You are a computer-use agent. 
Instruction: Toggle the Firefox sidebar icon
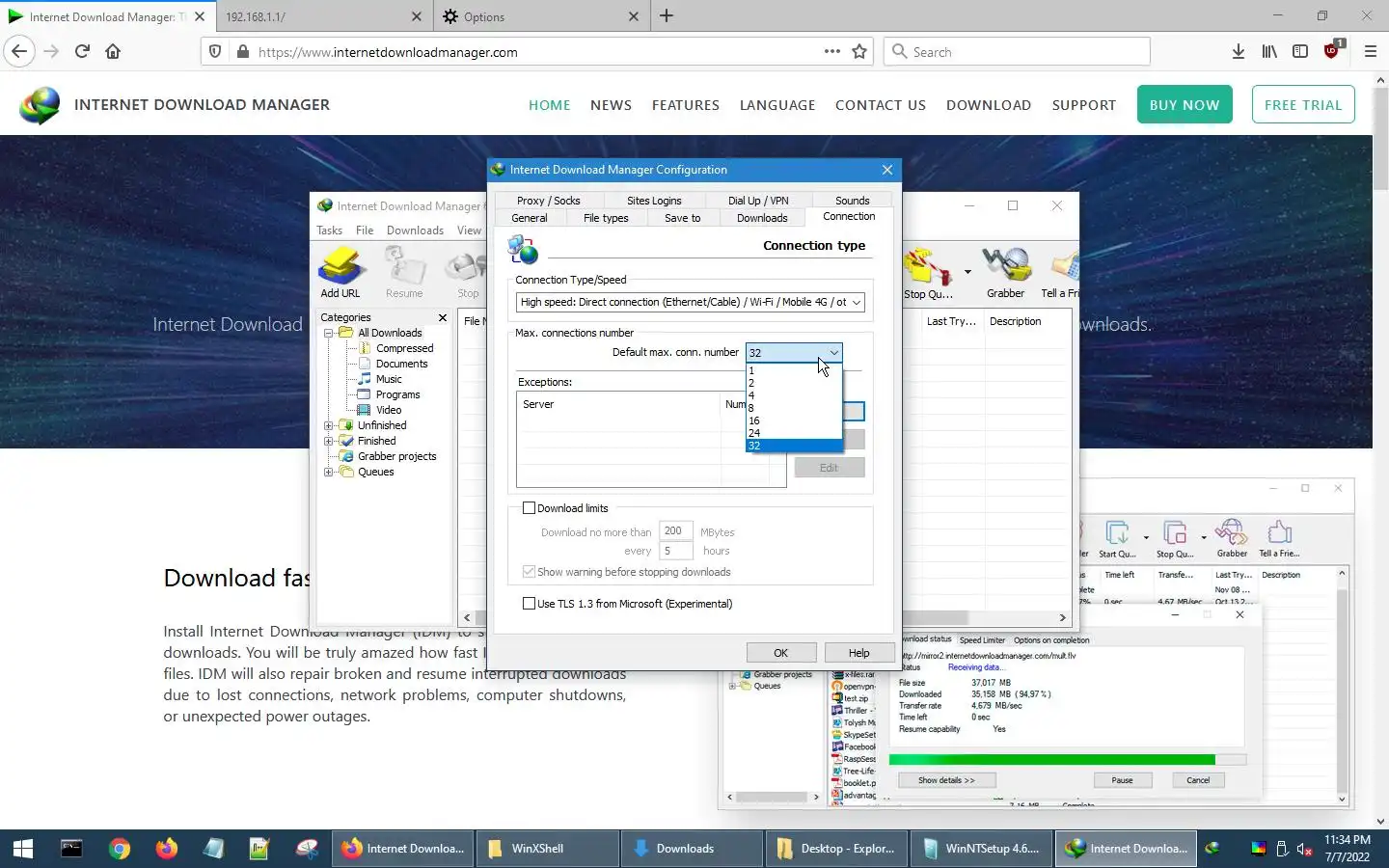1300,52
